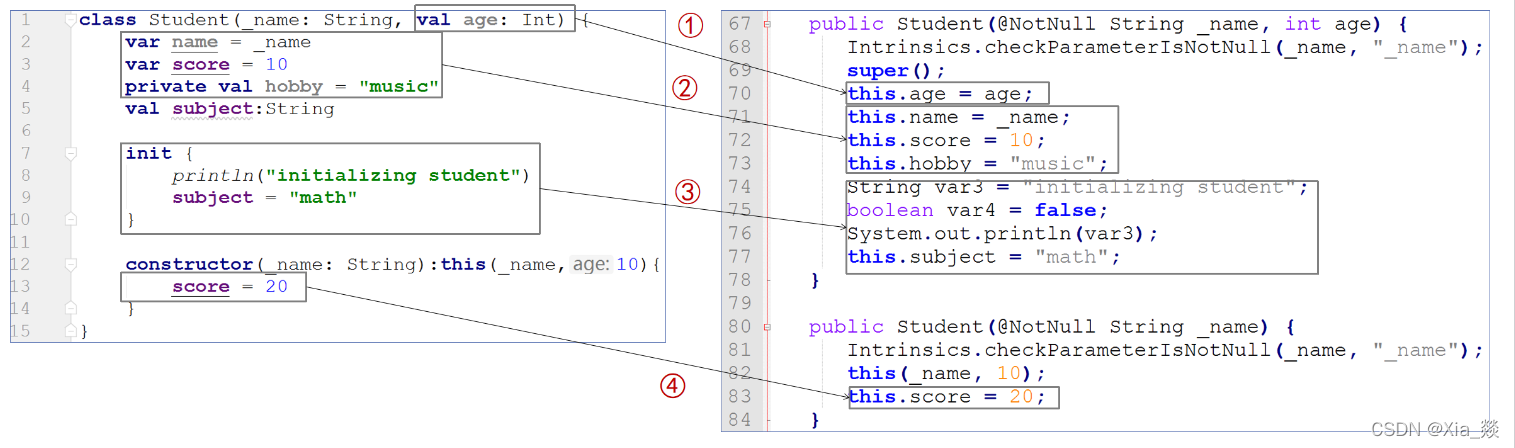Click 'String var3 = "initializing student";' line
Screen dimensions: 1515x448
1077,187
